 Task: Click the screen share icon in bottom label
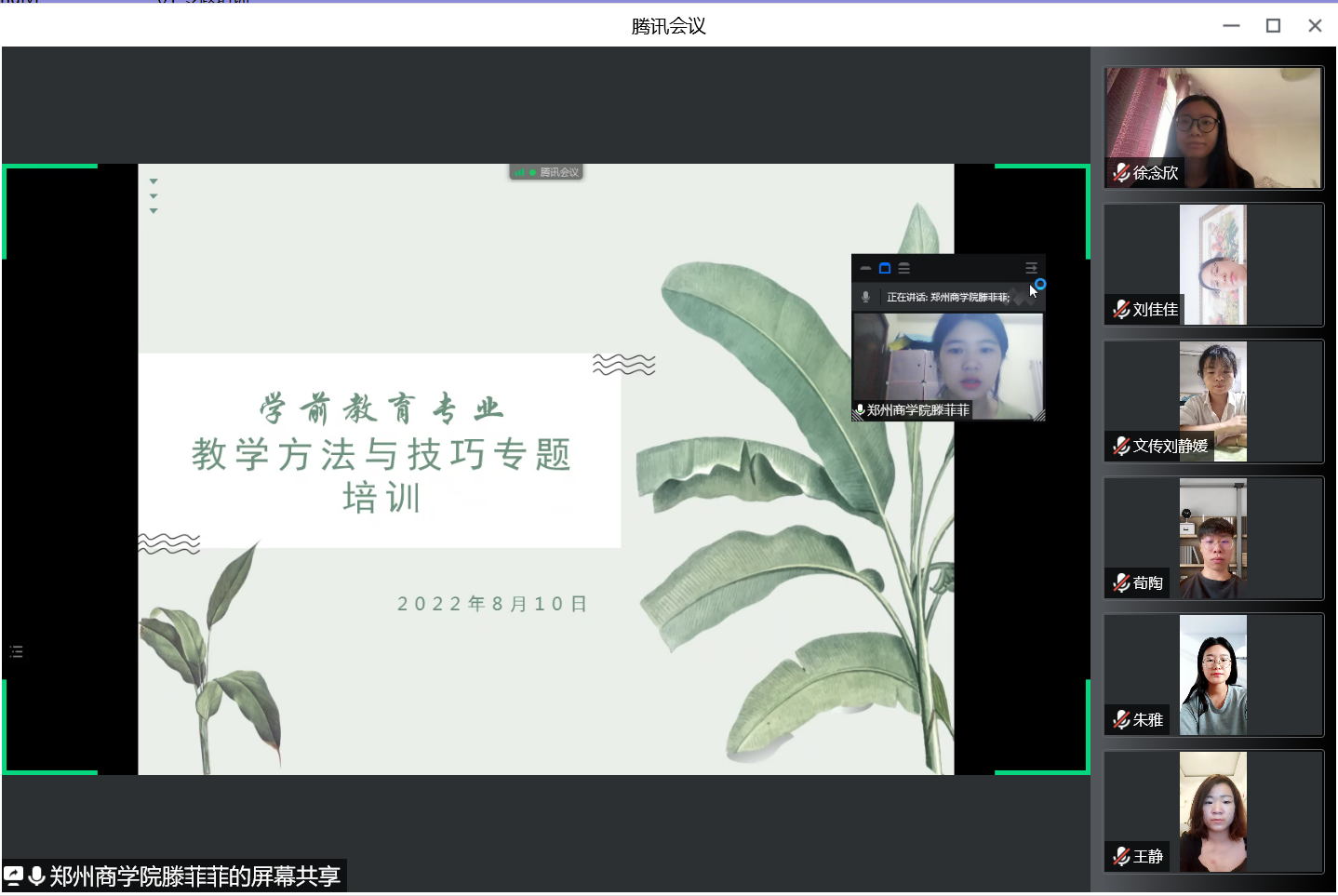pyautogui.click(x=14, y=876)
